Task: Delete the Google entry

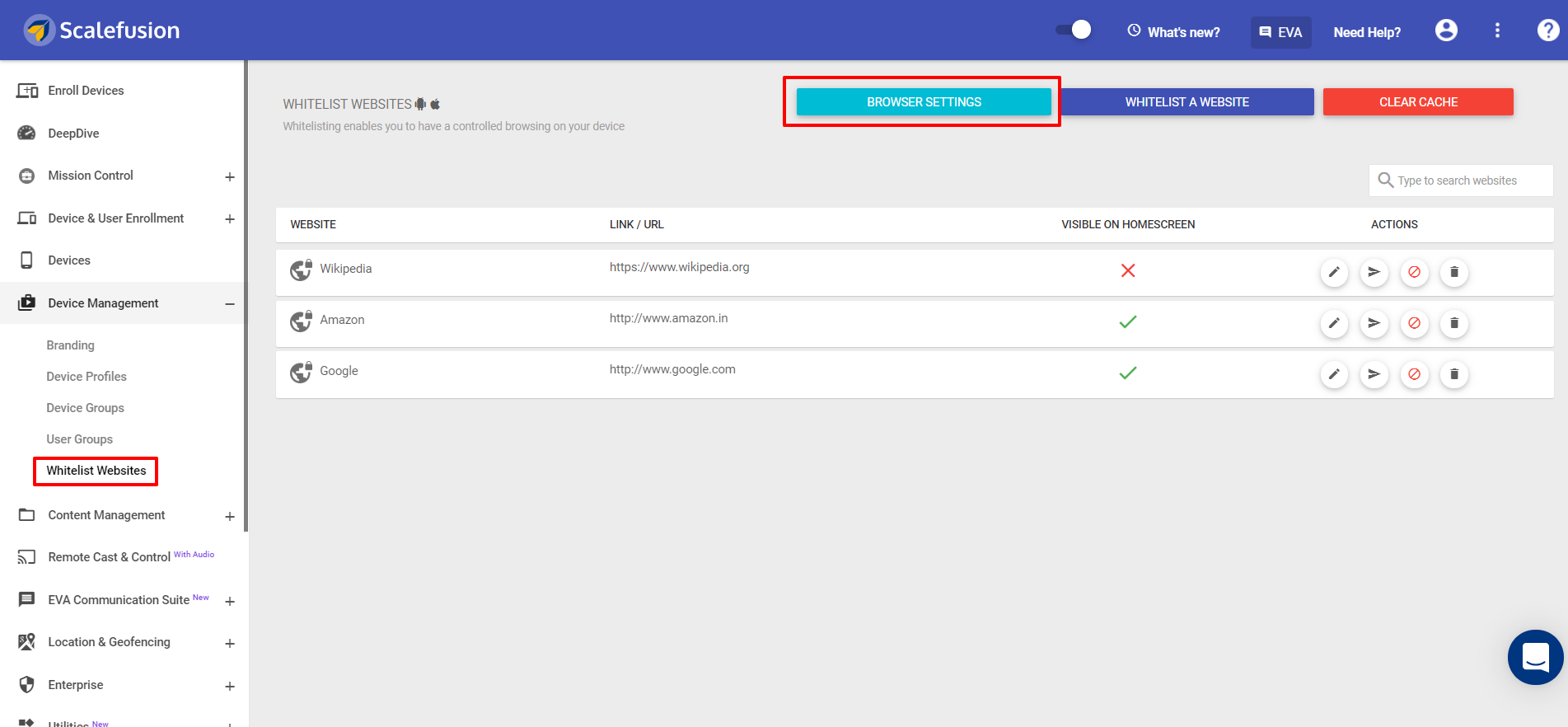Action: coord(1454,374)
